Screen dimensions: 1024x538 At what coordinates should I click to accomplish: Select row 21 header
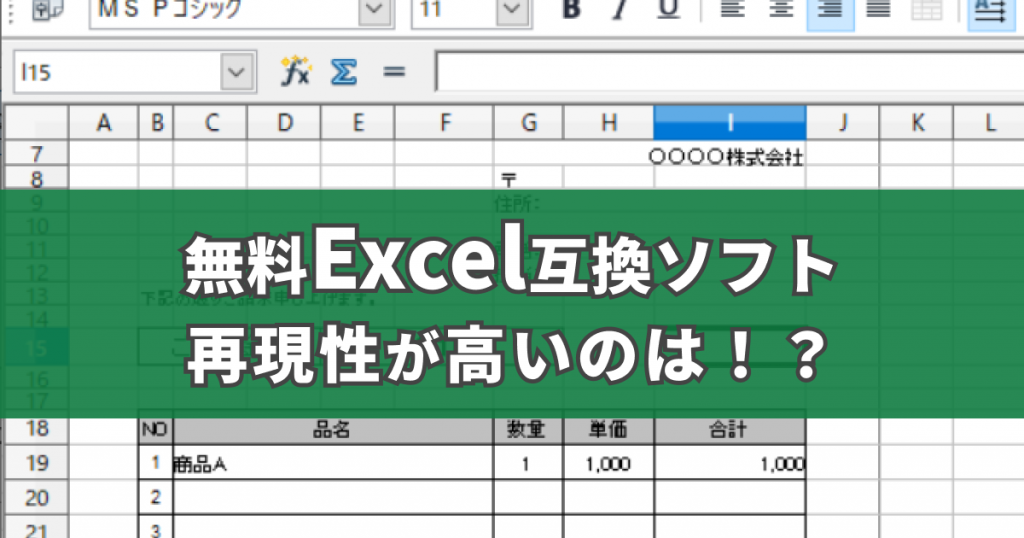pyautogui.click(x=37, y=528)
